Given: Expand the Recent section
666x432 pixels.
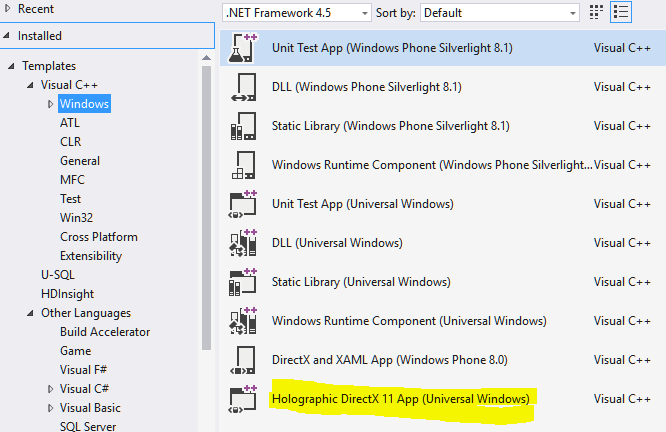Looking at the screenshot, I should tap(7, 8).
